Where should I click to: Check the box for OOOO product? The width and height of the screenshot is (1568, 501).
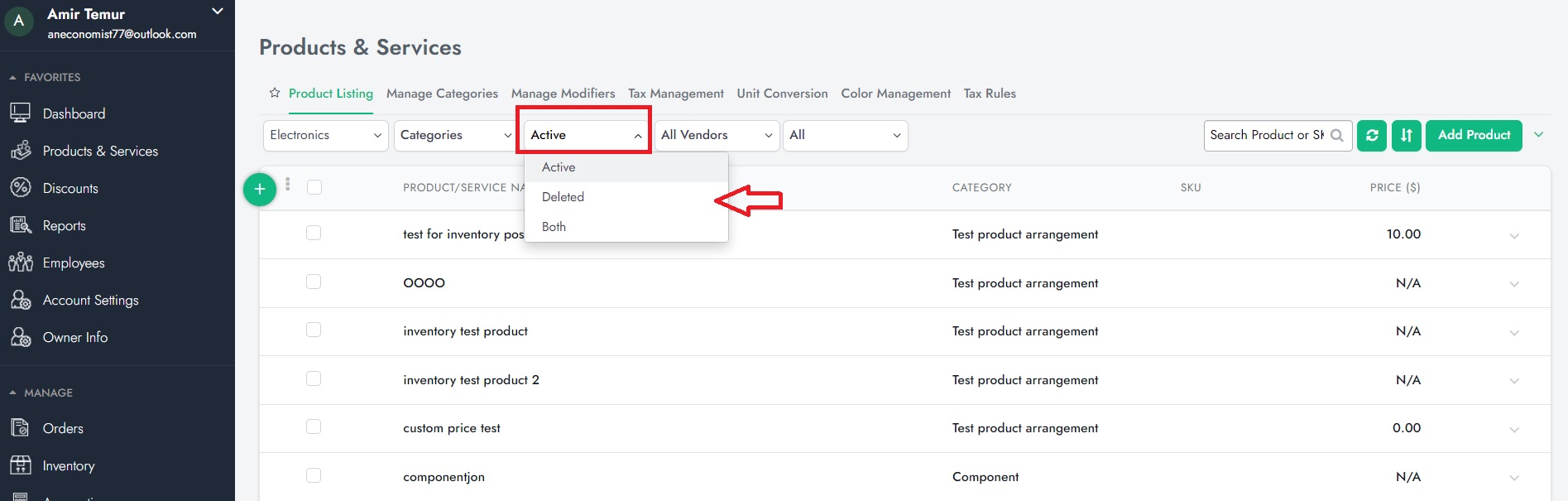[x=314, y=282]
